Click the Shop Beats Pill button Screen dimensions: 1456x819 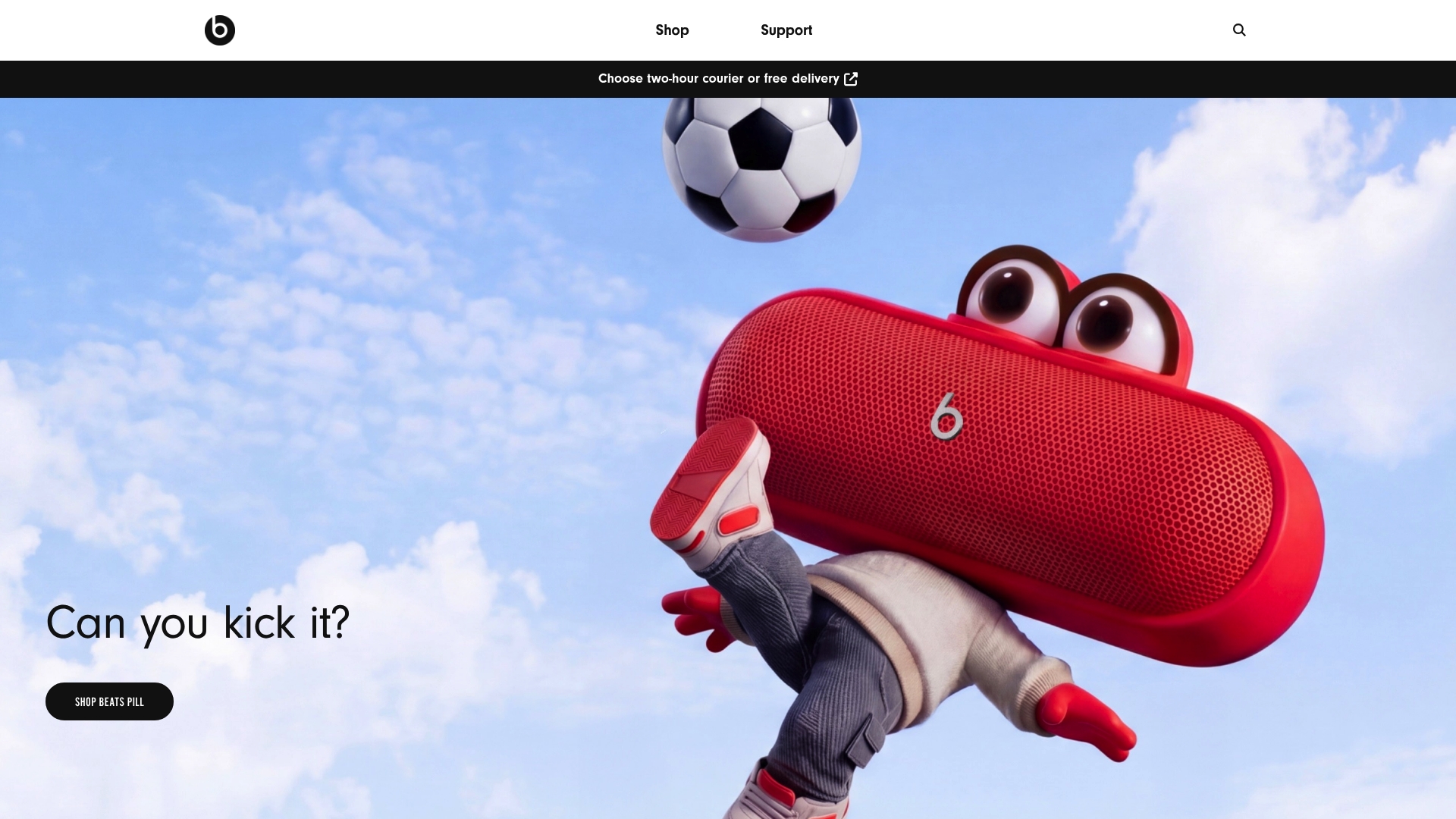(109, 701)
